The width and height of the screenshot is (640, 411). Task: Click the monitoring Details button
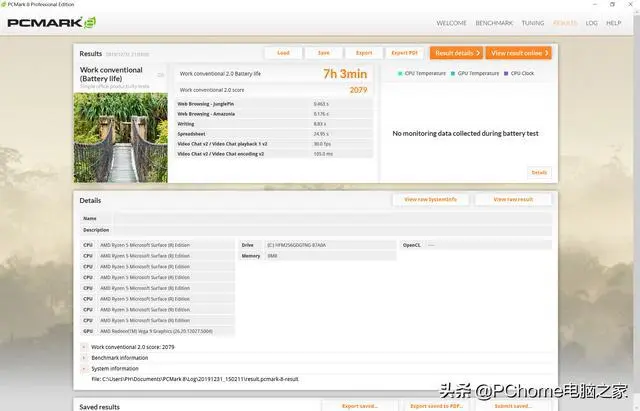coord(539,173)
